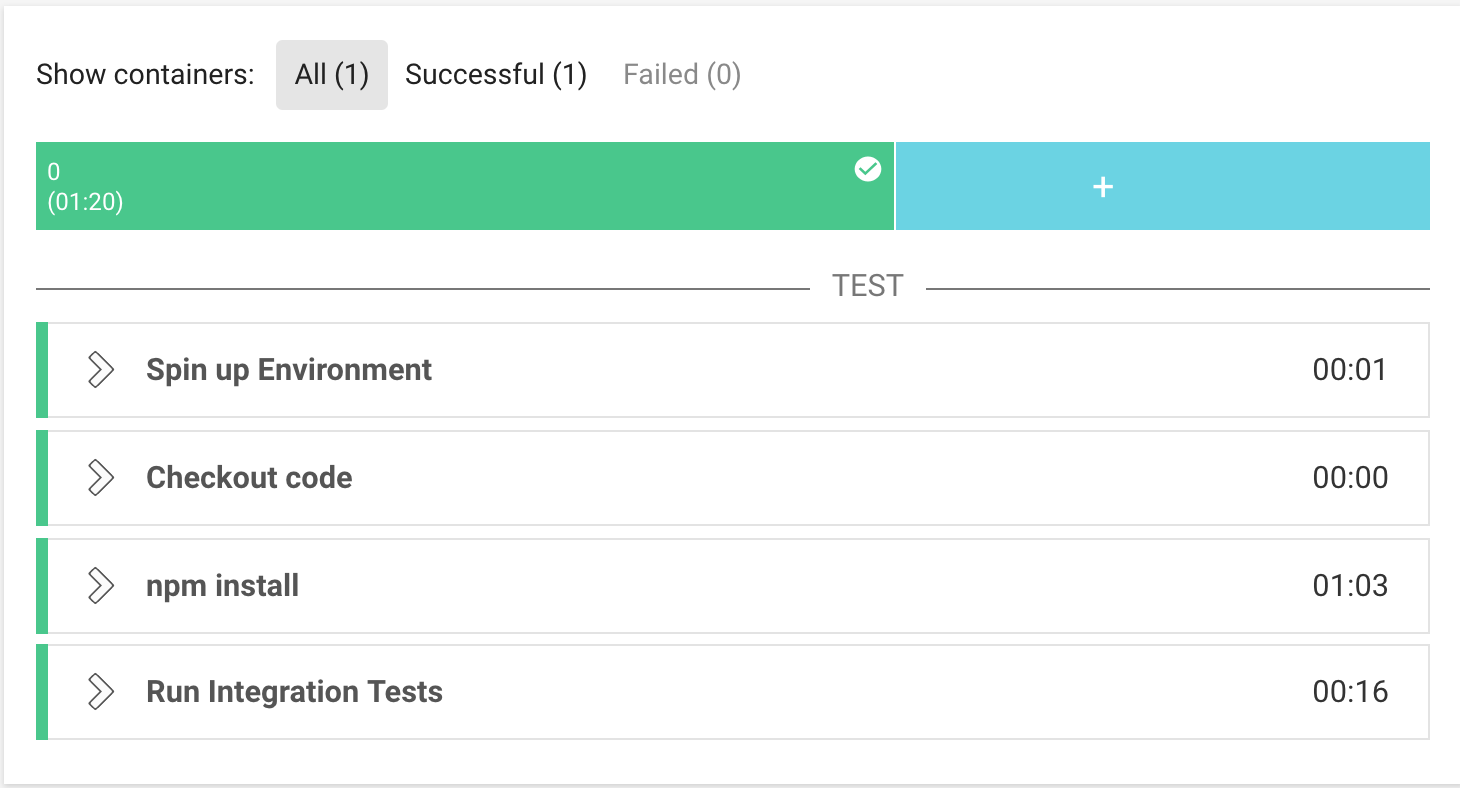Show All (1) containers
The height and width of the screenshot is (788, 1460).
pos(332,75)
